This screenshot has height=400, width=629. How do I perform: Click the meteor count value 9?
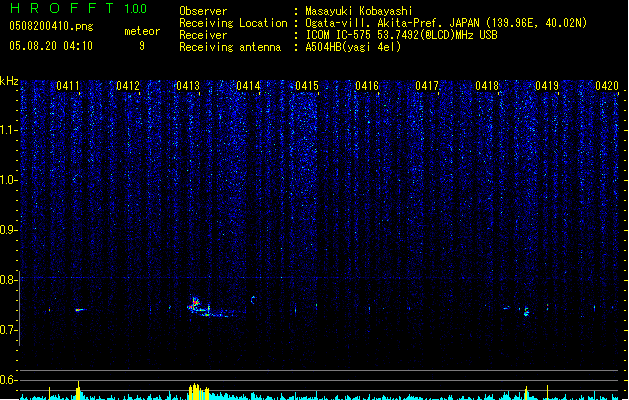(142, 46)
